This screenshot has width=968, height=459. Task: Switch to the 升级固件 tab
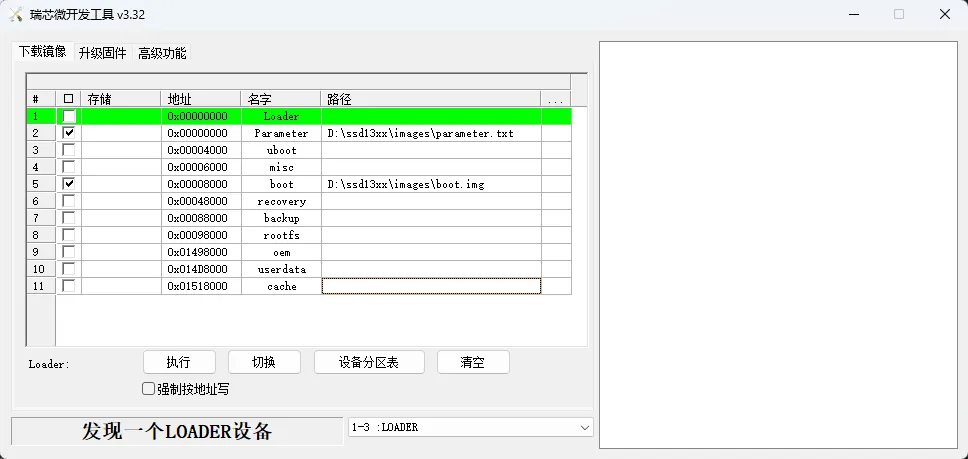[102, 53]
